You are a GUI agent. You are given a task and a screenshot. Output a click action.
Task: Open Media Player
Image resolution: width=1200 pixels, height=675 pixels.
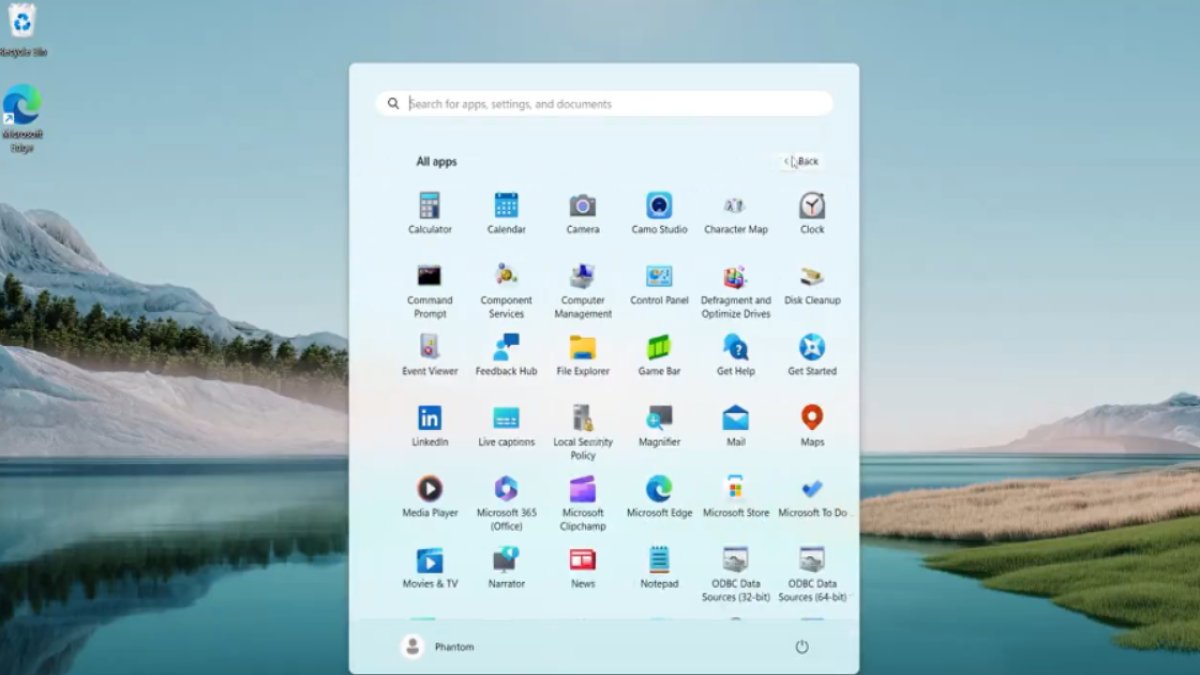430,497
